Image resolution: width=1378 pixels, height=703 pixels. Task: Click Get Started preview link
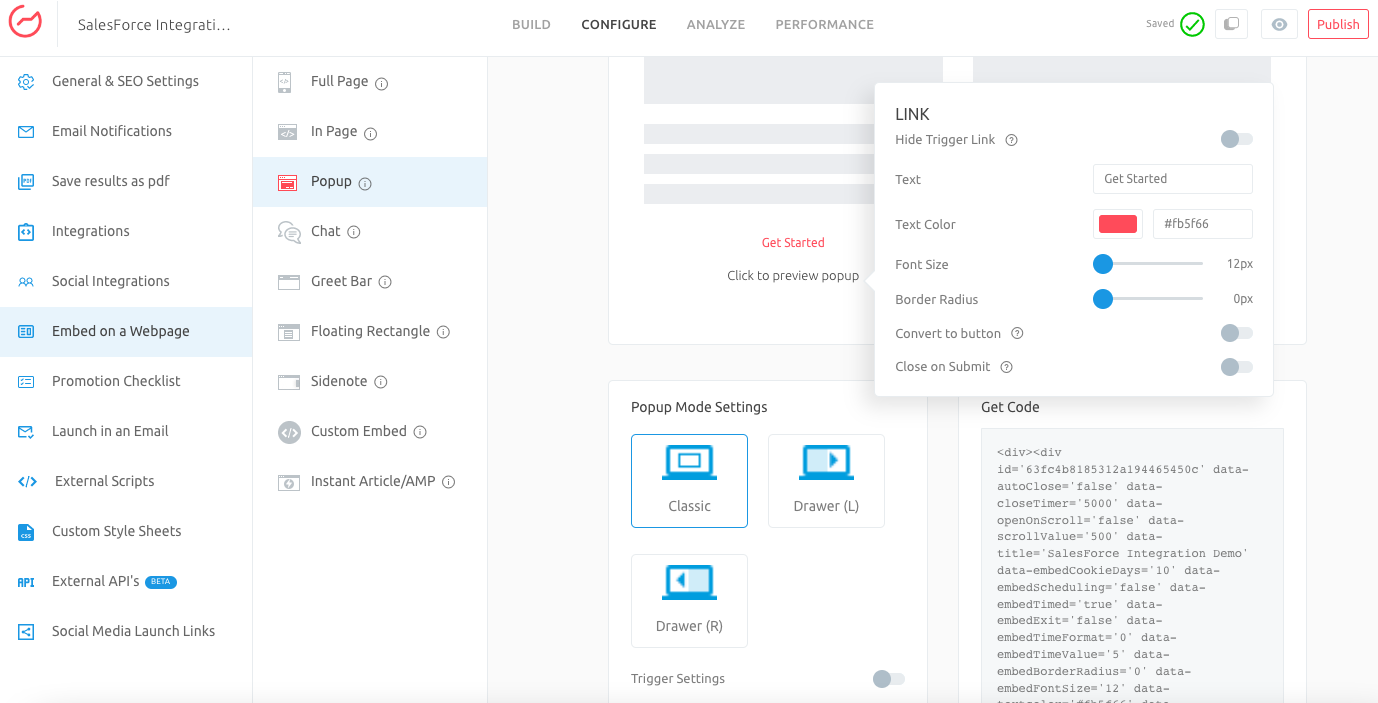click(793, 243)
